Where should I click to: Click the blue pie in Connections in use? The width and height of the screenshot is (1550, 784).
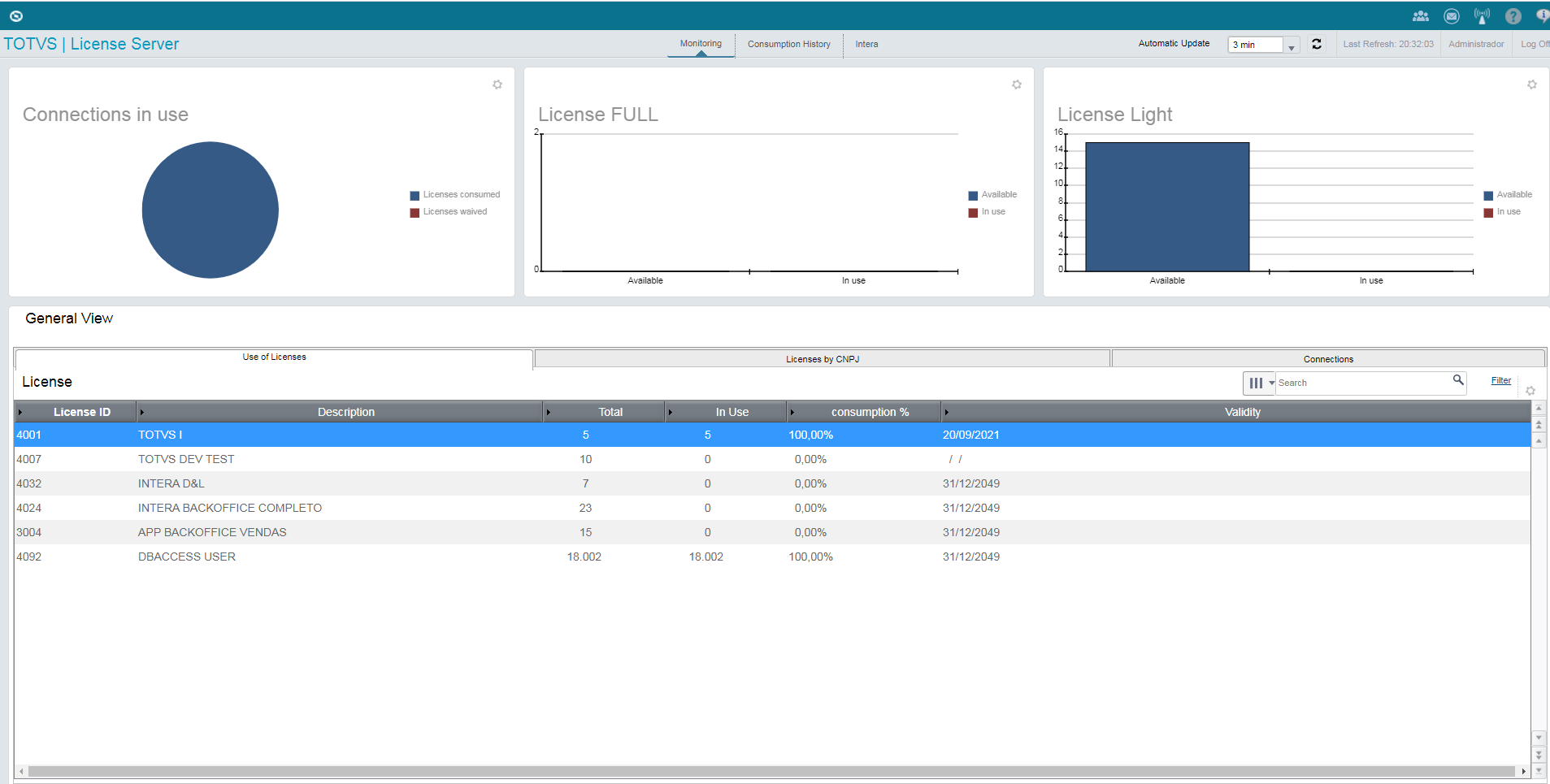(211, 210)
